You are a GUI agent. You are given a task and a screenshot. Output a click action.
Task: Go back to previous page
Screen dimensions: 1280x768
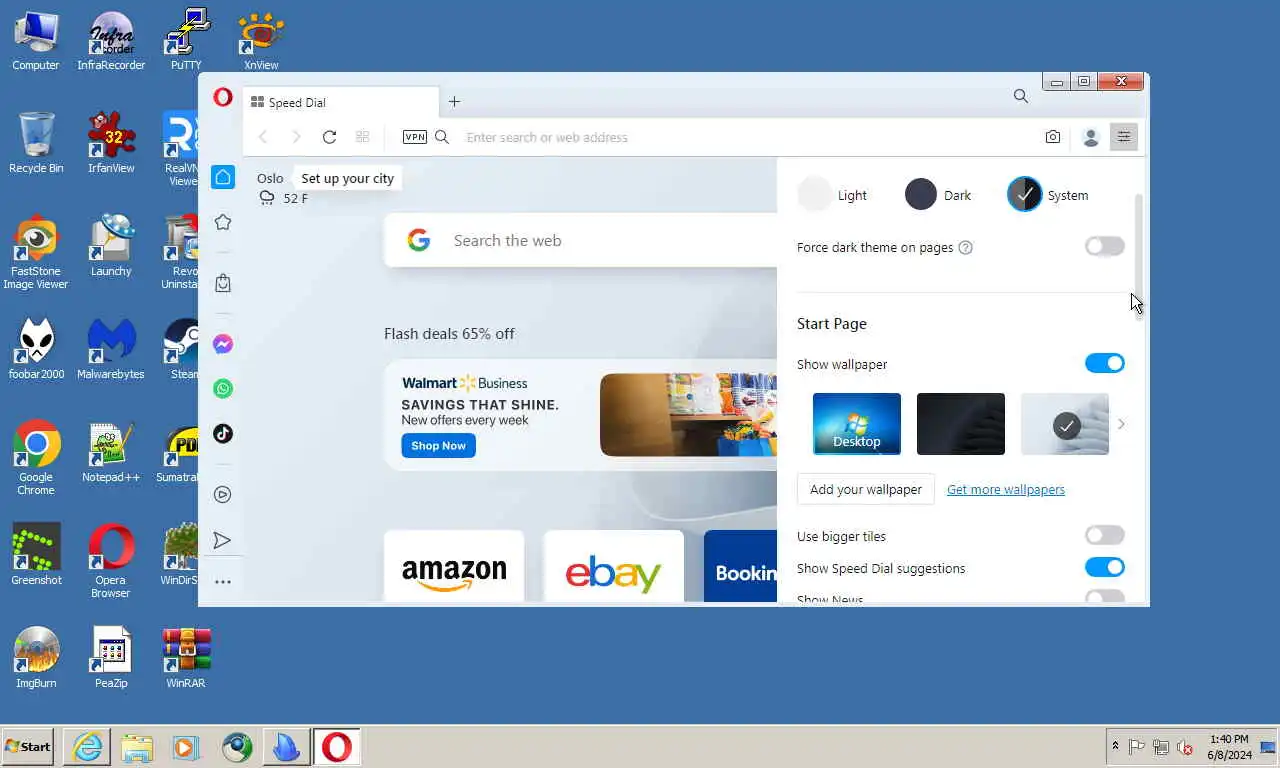pos(263,137)
